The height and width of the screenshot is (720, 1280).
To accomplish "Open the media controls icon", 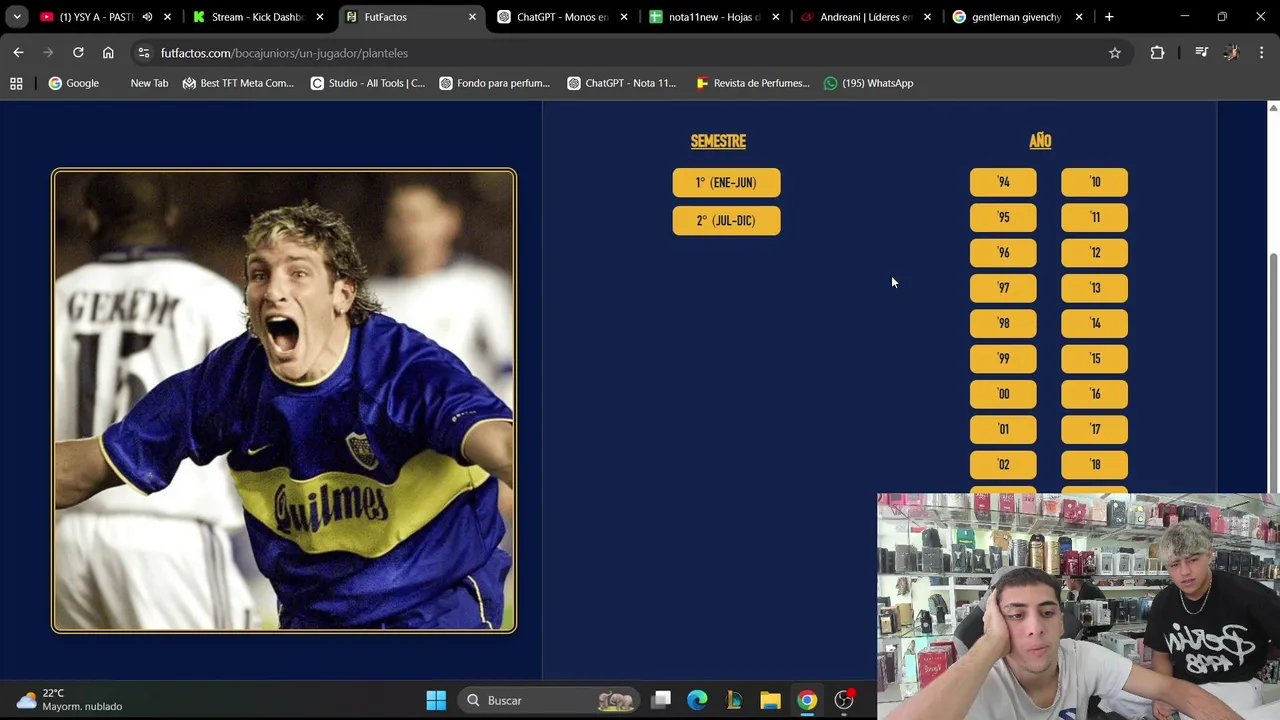I will [x=1201, y=53].
